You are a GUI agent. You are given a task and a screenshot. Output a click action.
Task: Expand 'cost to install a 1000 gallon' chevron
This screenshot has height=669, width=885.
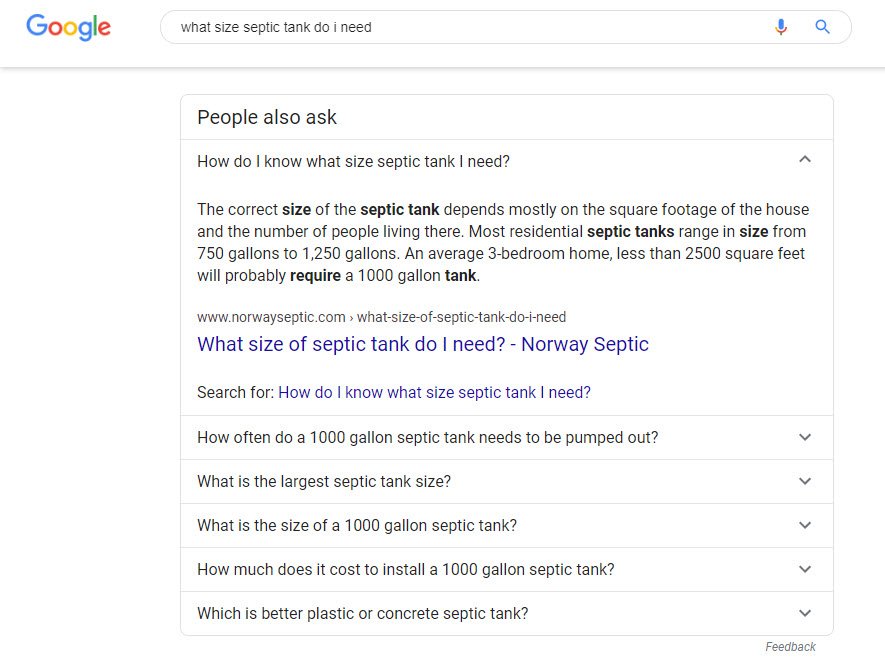point(805,569)
